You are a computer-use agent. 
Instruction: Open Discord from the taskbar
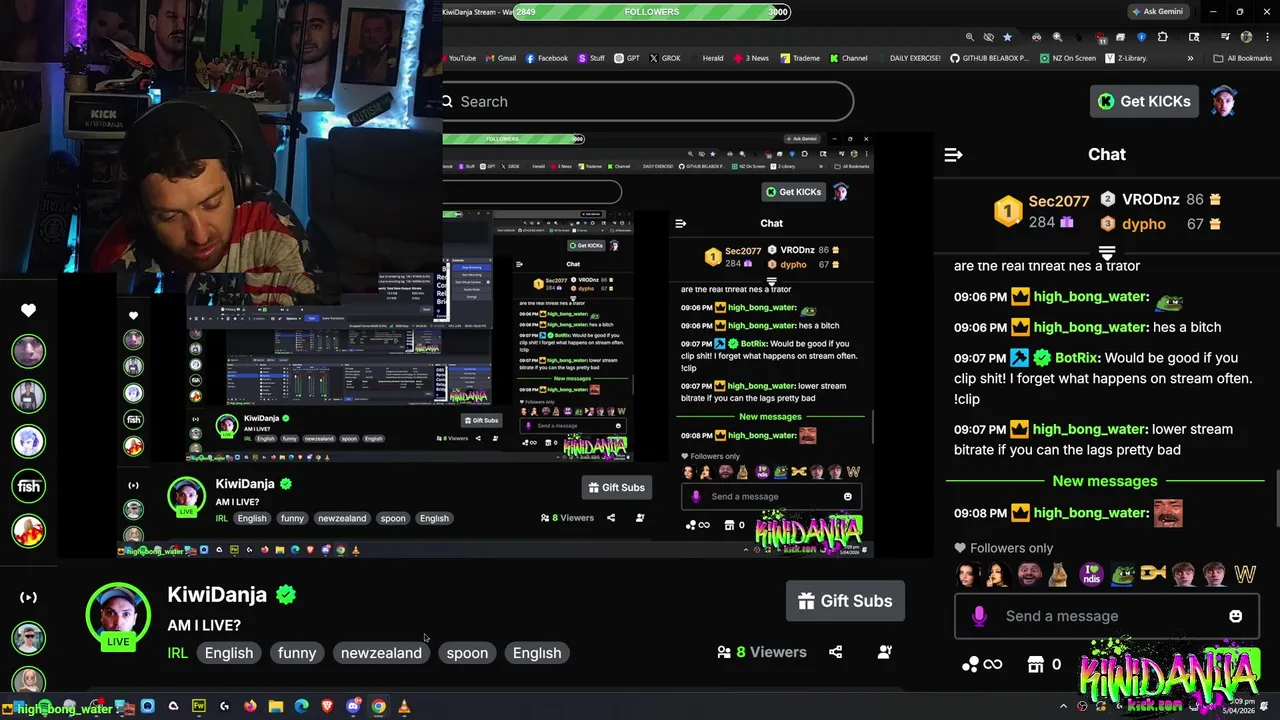click(353, 706)
